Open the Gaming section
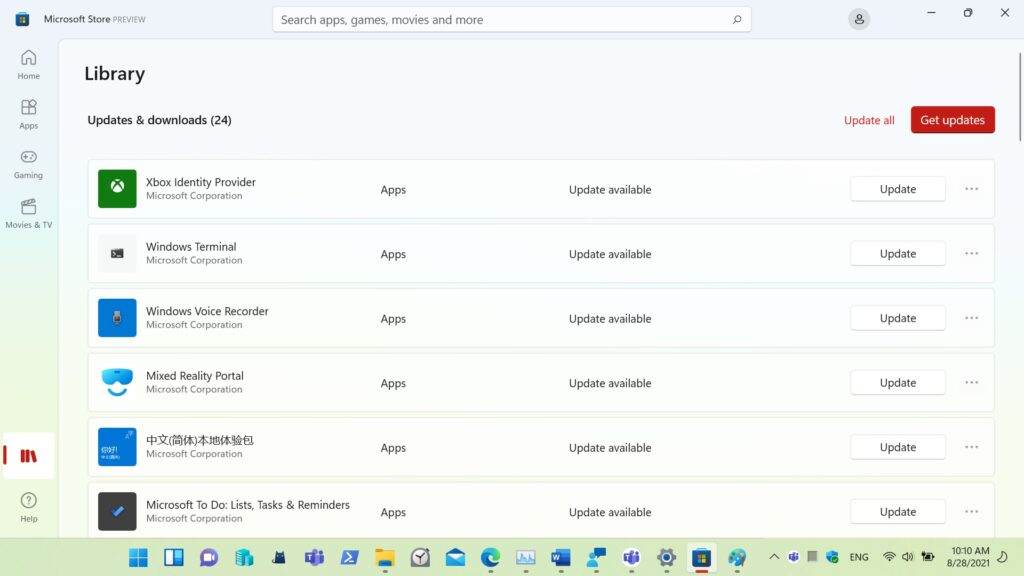 tap(28, 163)
